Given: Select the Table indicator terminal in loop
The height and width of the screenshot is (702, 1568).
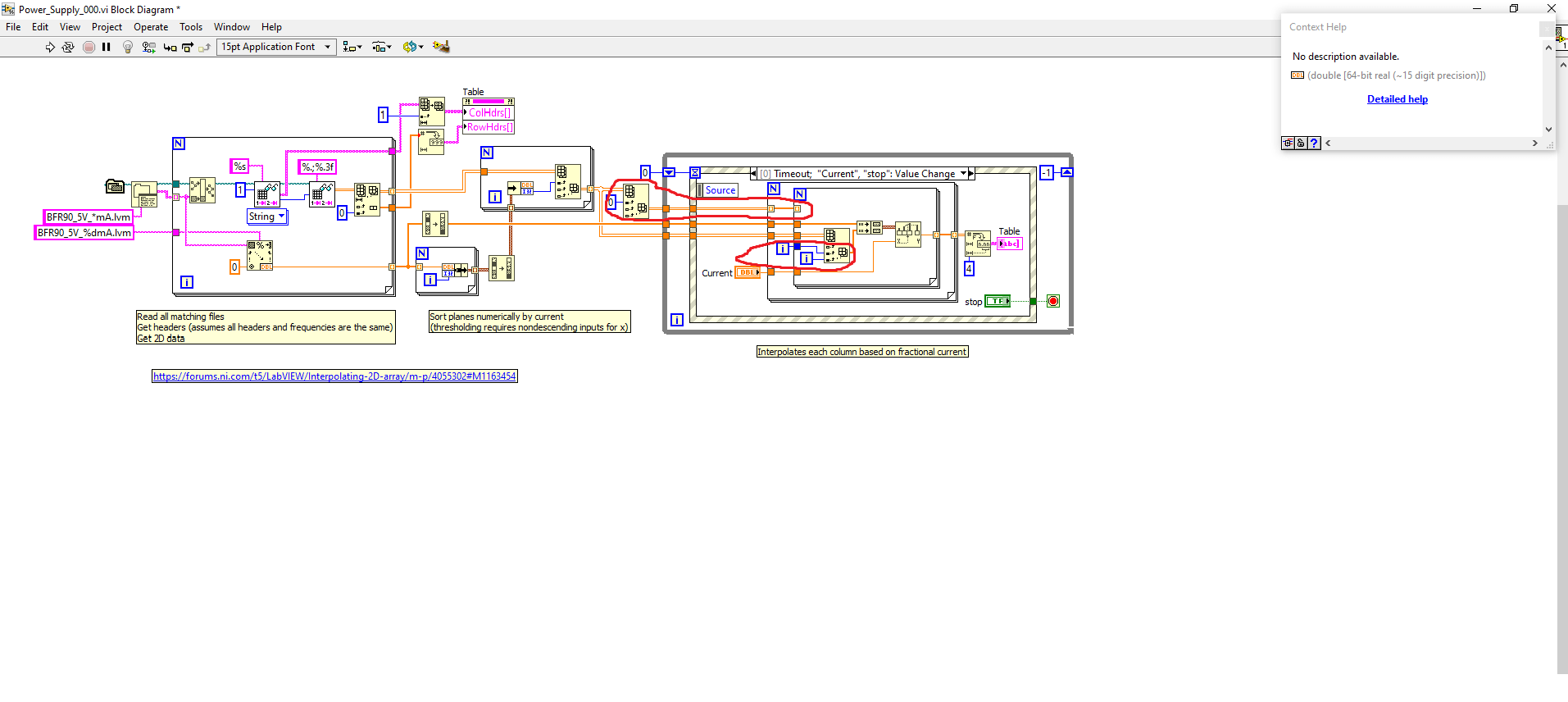Looking at the screenshot, I should coord(1009,244).
